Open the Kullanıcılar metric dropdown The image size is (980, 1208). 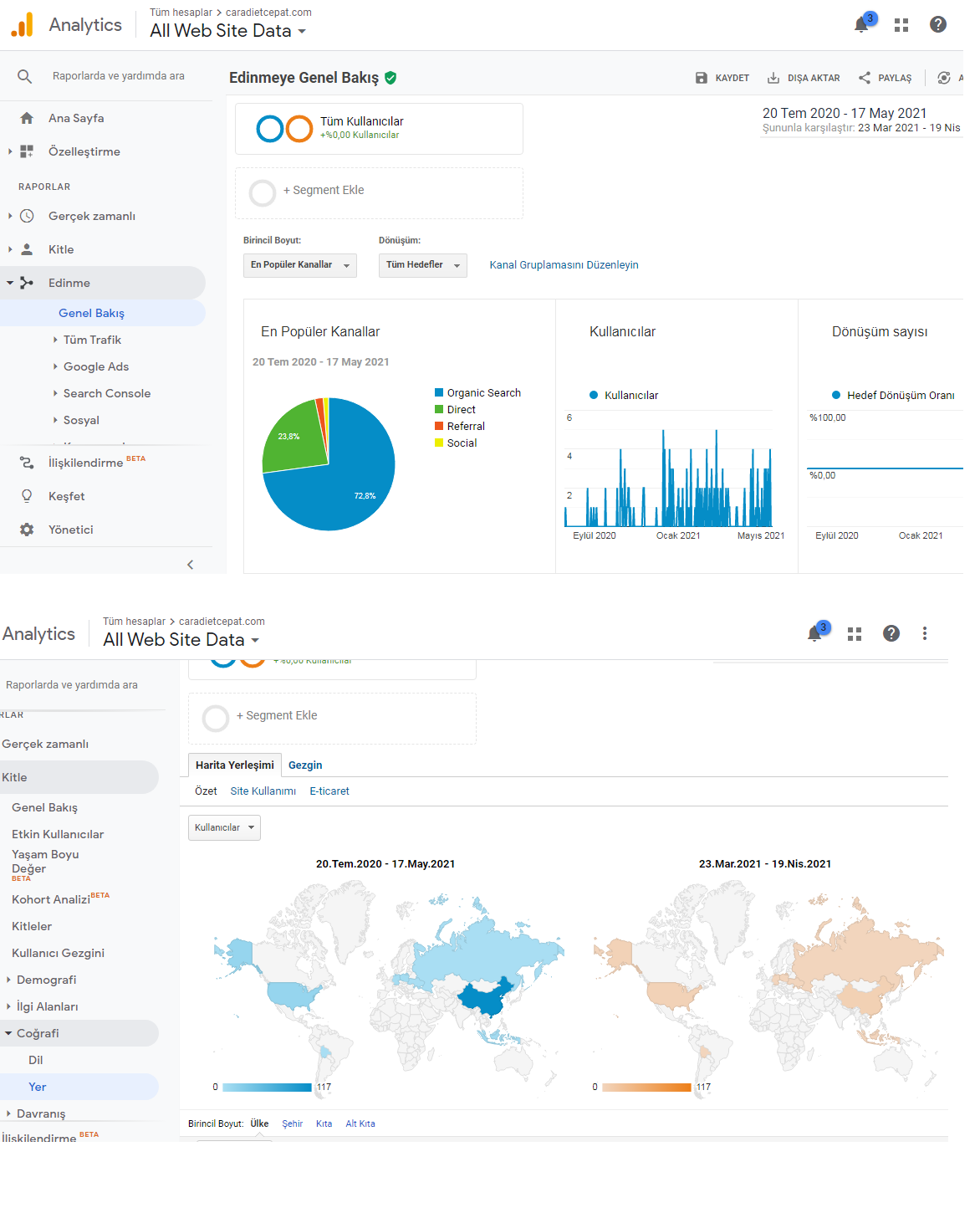(224, 827)
